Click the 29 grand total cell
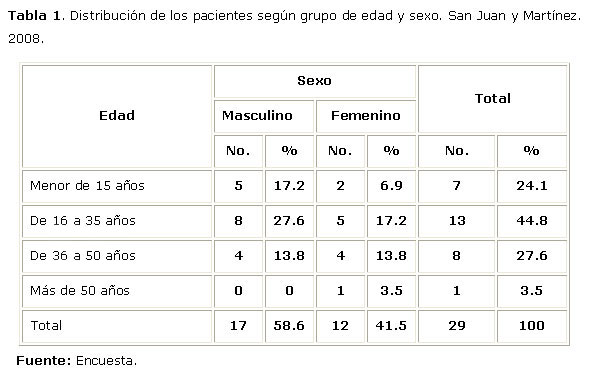Screen dimensions: 595x380 click(x=457, y=326)
